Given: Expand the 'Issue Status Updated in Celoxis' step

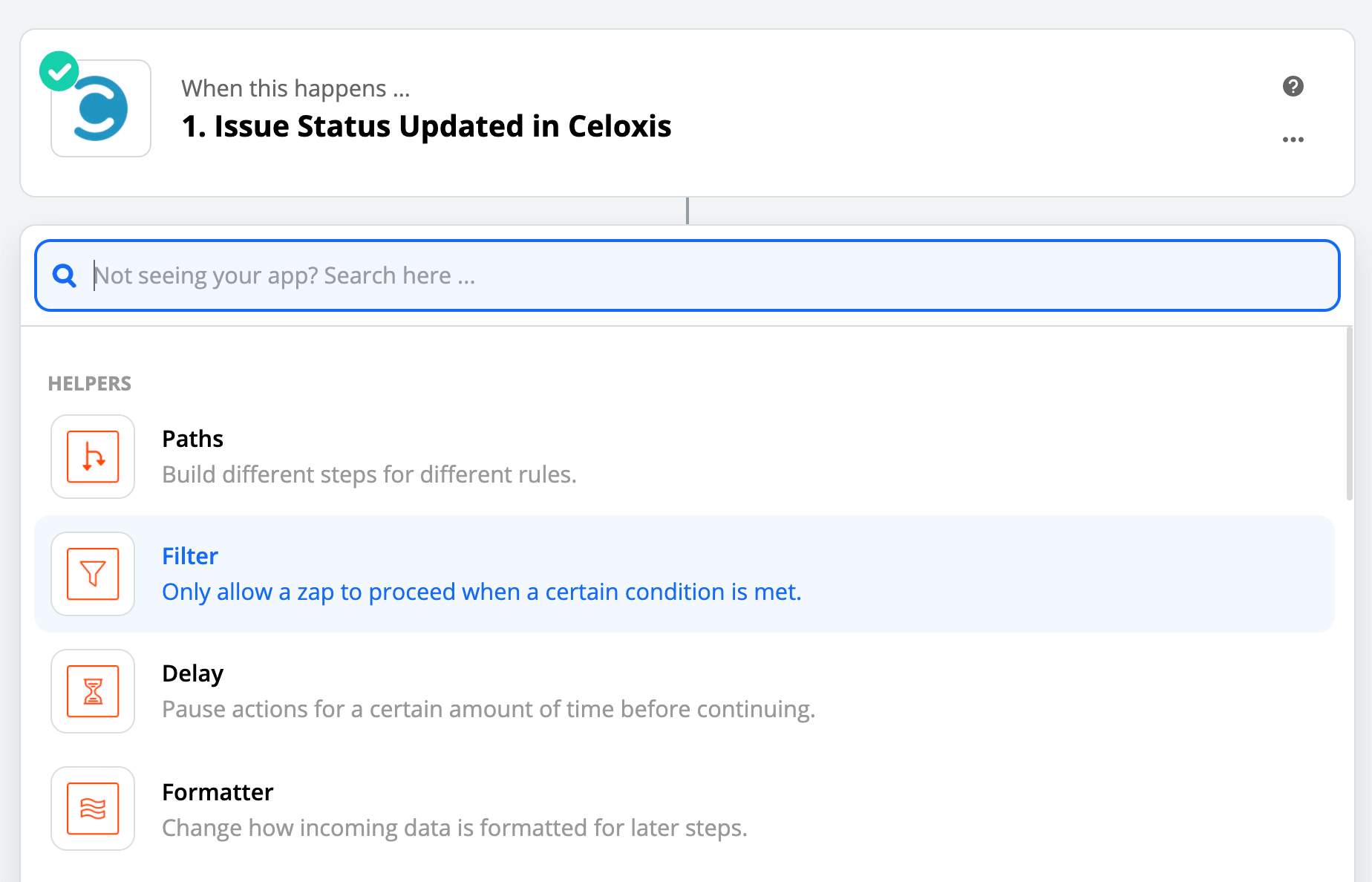Looking at the screenshot, I should 426,126.
